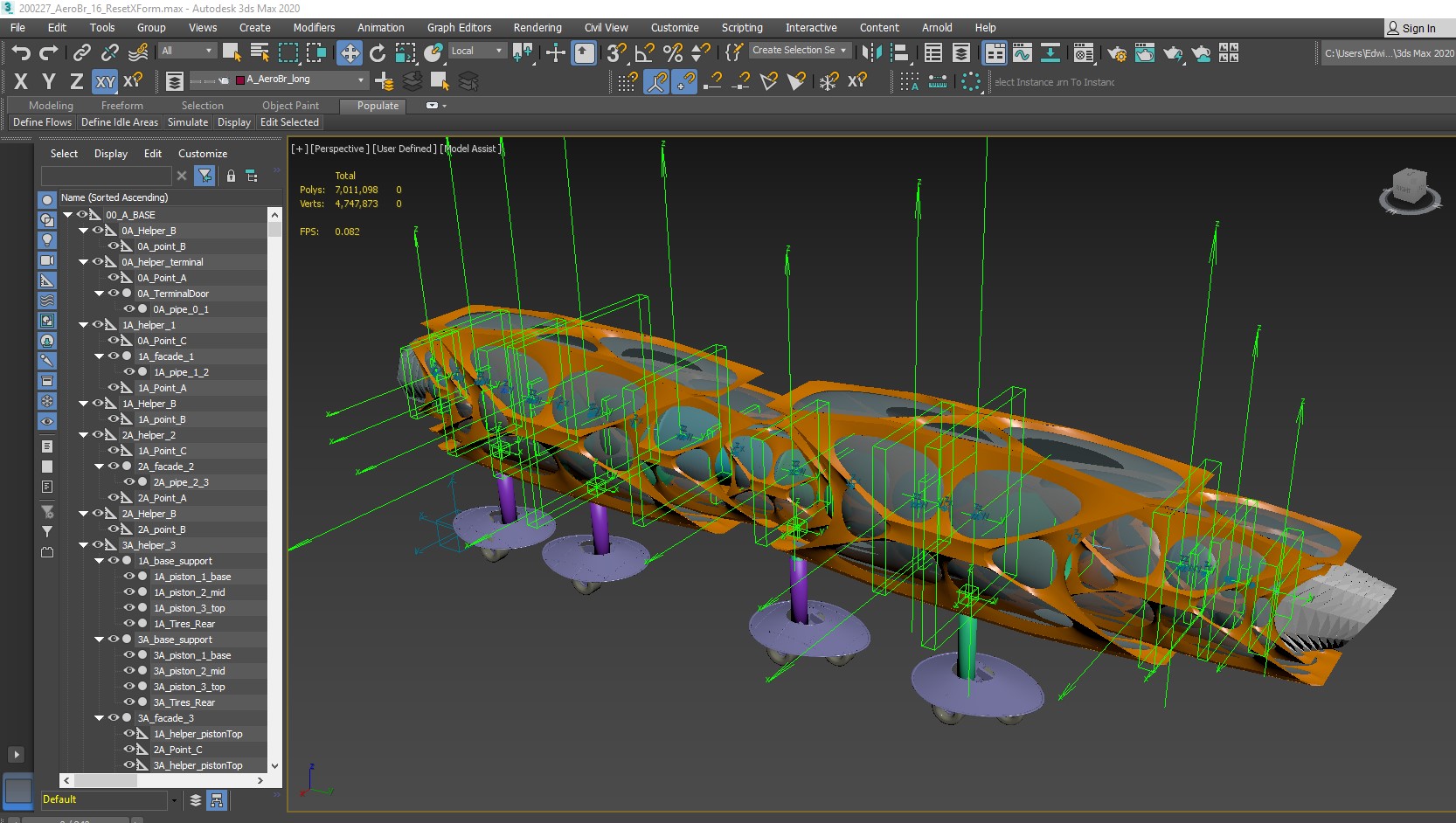This screenshot has width=1456, height=823.
Task: Open the Rendering menu
Action: [x=537, y=27]
